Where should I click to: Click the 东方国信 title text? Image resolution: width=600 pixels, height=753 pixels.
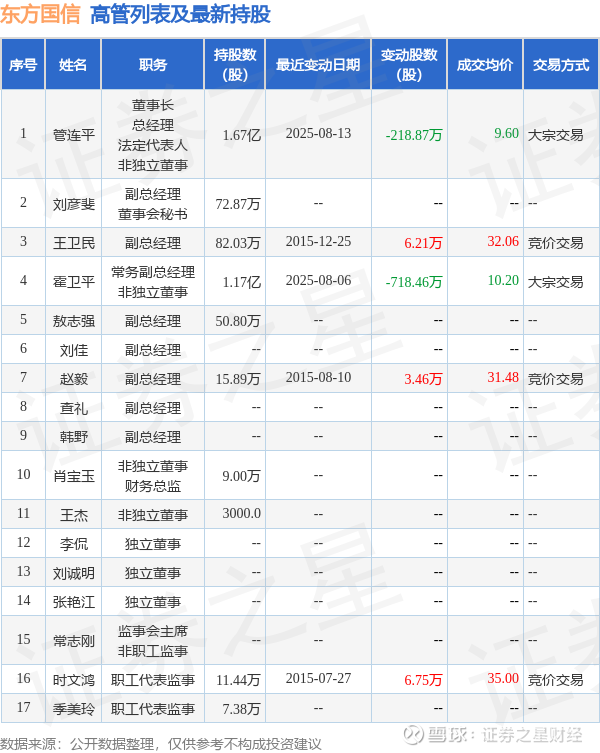tap(40, 14)
